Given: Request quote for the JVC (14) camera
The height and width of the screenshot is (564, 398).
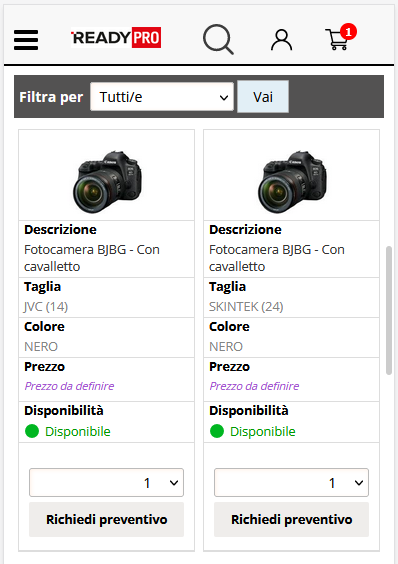Looking at the screenshot, I should [107, 519].
